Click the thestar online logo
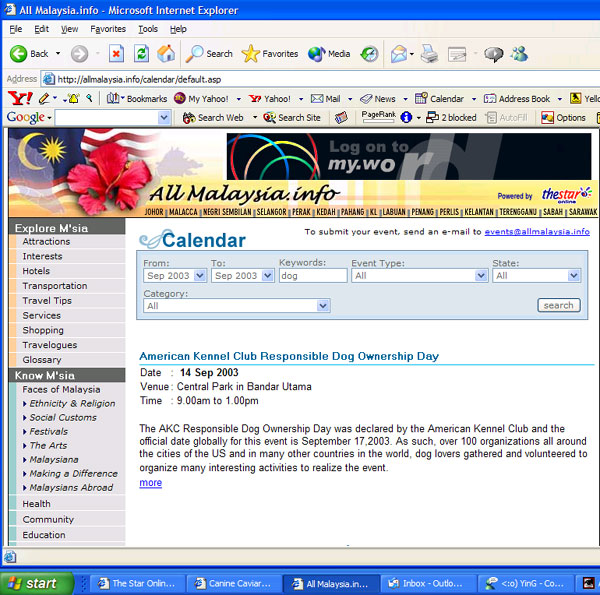This screenshot has height=595, width=600. [566, 195]
